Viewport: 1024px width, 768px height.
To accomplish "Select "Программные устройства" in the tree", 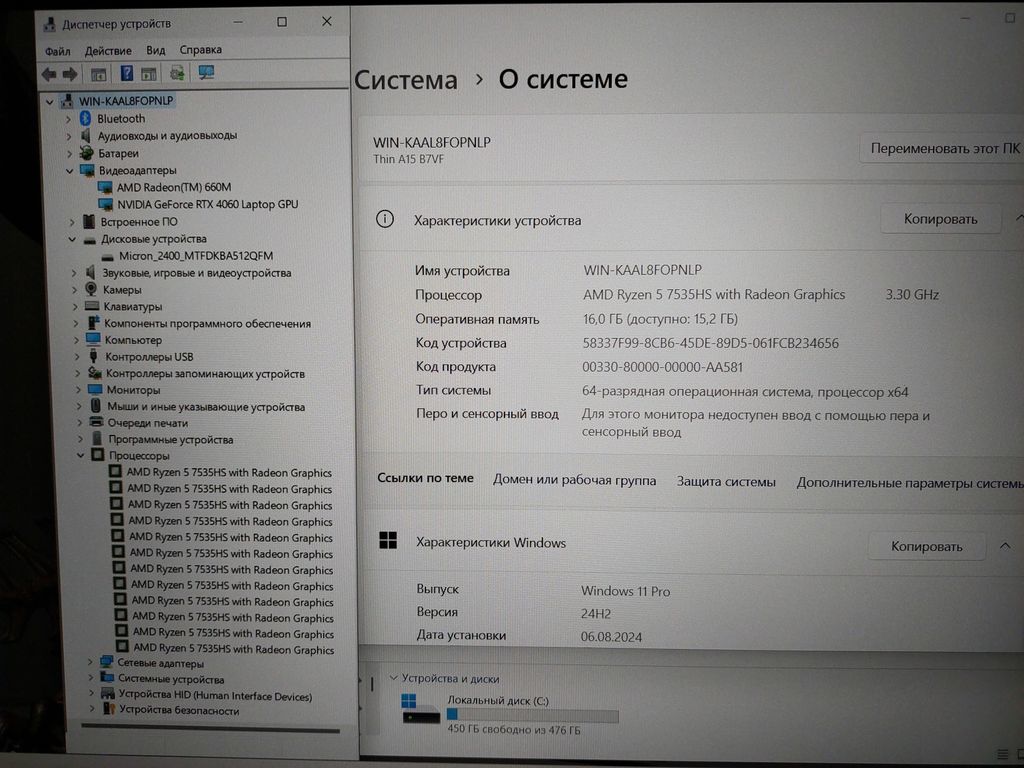I will [170, 440].
